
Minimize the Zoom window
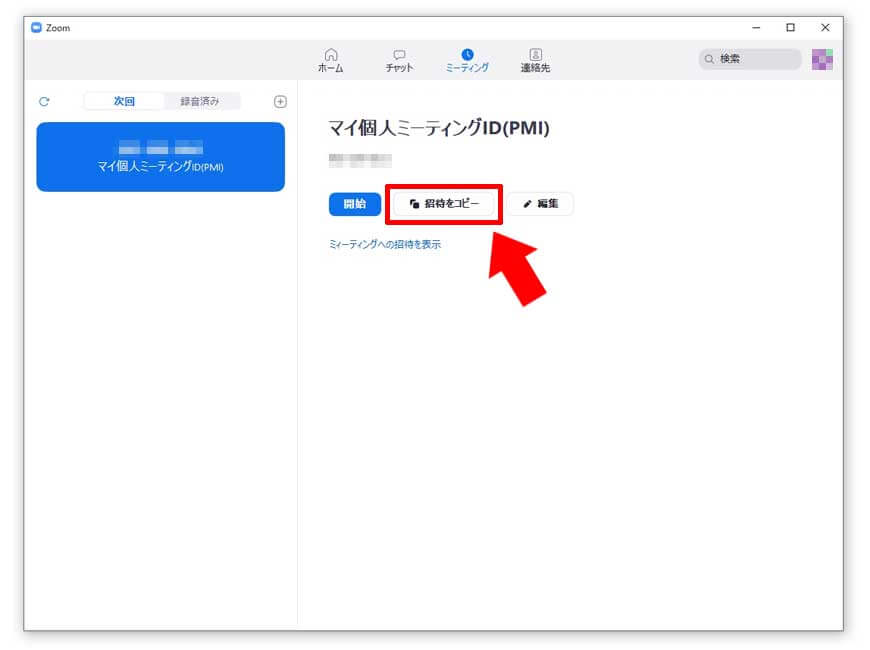tap(756, 27)
